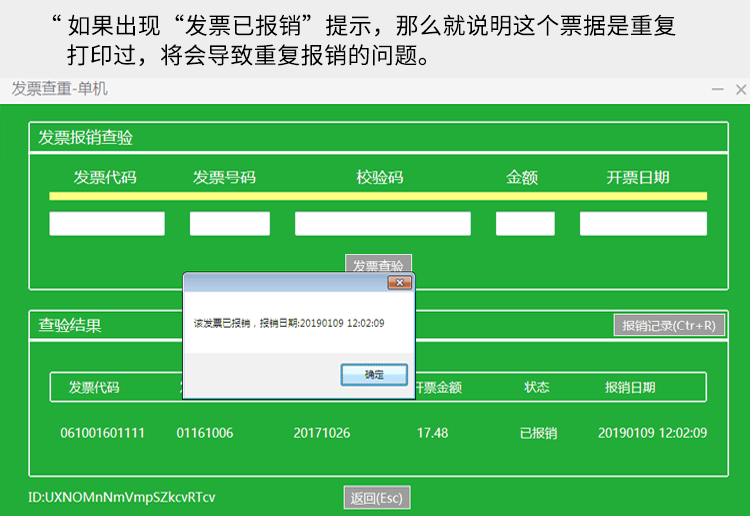
Task: Click the 发票查验 verify button
Action: pos(378,264)
